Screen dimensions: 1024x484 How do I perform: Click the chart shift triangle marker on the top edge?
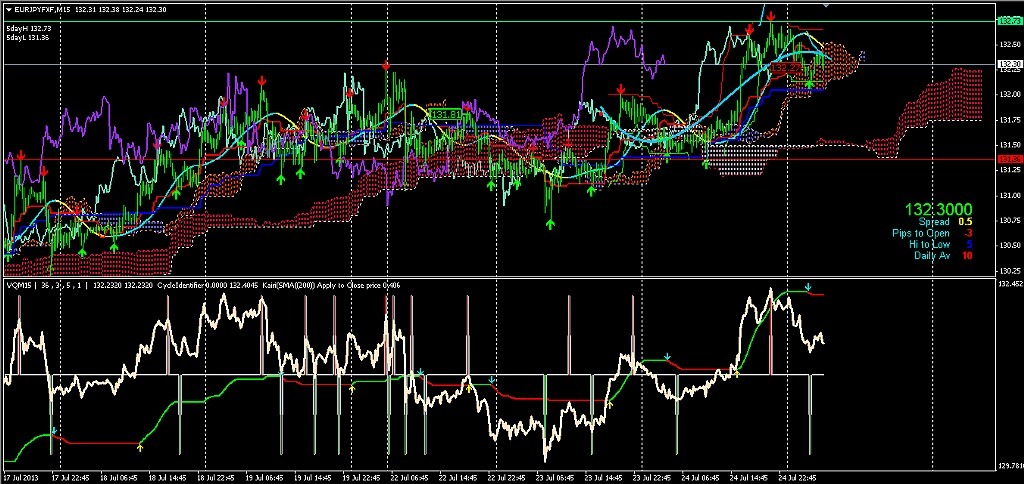826,5
